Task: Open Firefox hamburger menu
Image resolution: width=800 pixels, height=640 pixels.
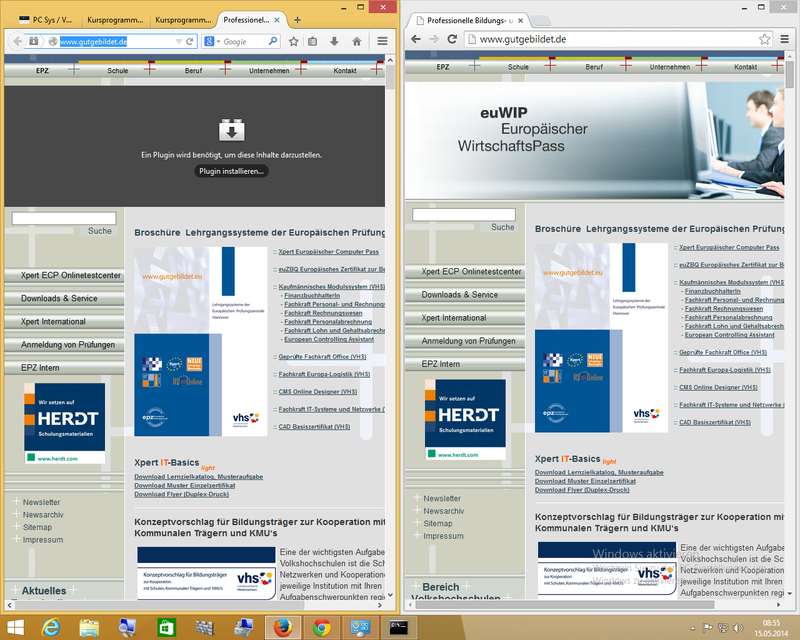Action: point(382,41)
